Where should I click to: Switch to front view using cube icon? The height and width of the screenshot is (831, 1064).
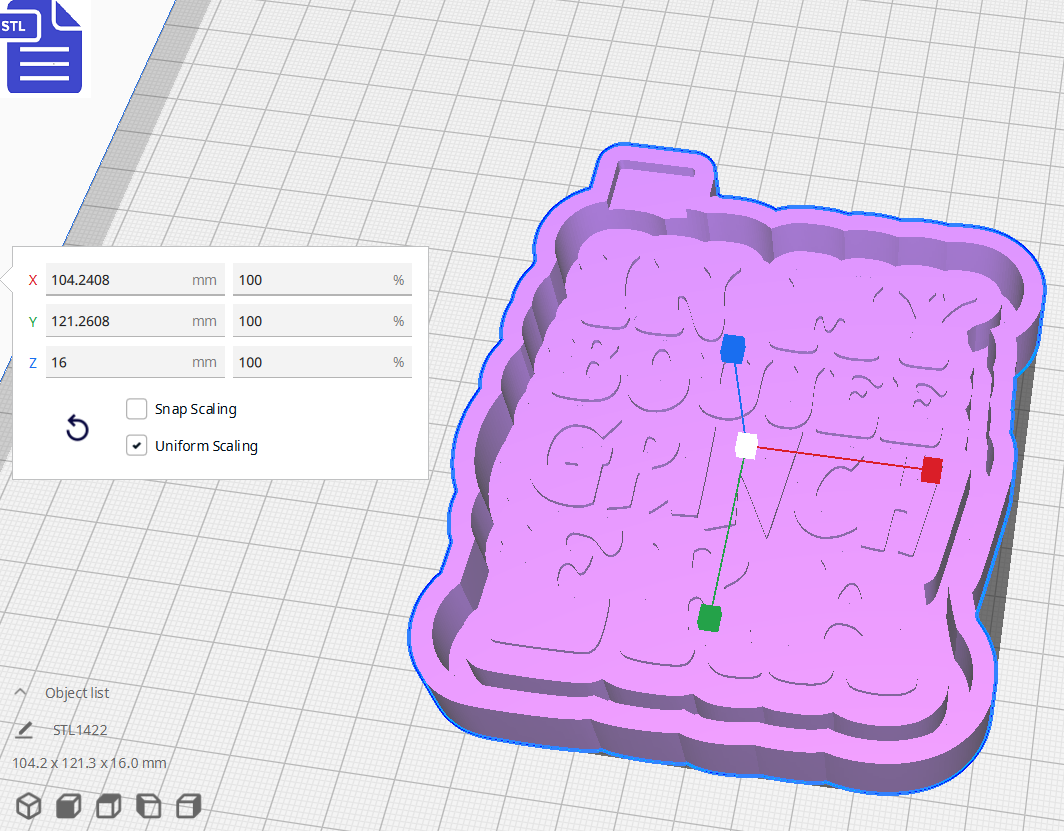67,805
